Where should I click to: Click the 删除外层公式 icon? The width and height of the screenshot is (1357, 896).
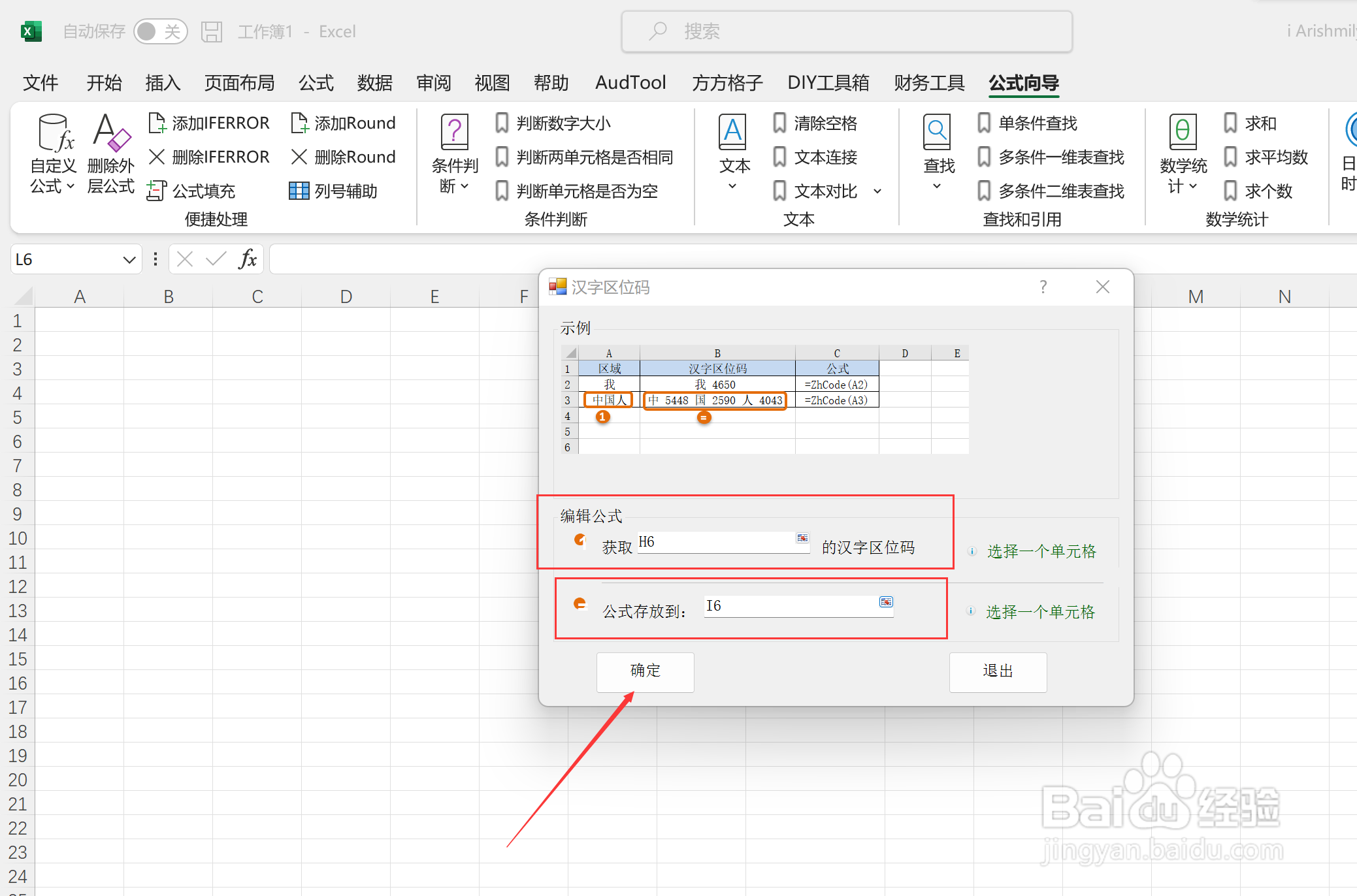point(111,134)
